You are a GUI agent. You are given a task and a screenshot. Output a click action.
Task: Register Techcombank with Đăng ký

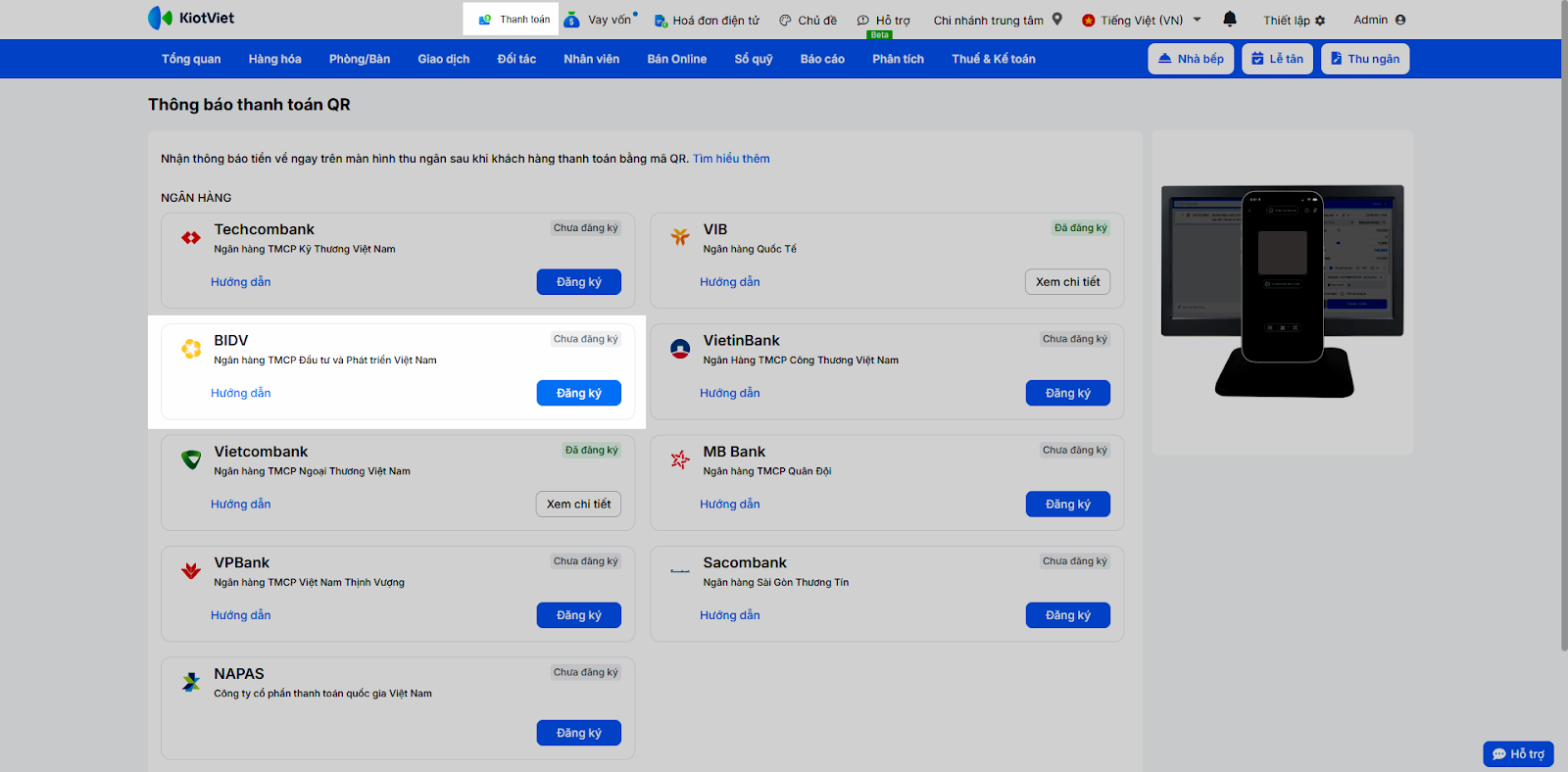tap(579, 282)
